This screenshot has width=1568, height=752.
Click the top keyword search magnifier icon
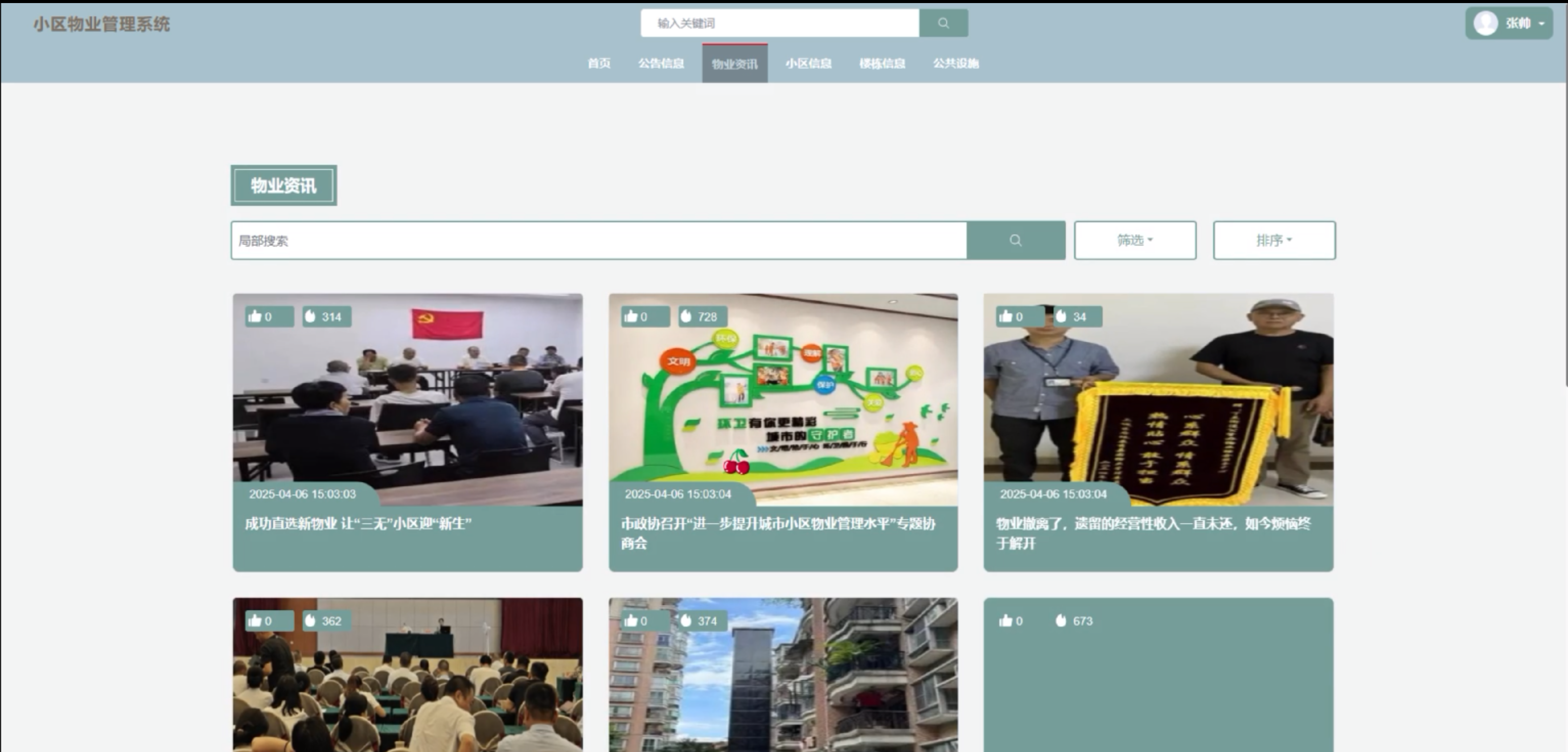pyautogui.click(x=943, y=23)
